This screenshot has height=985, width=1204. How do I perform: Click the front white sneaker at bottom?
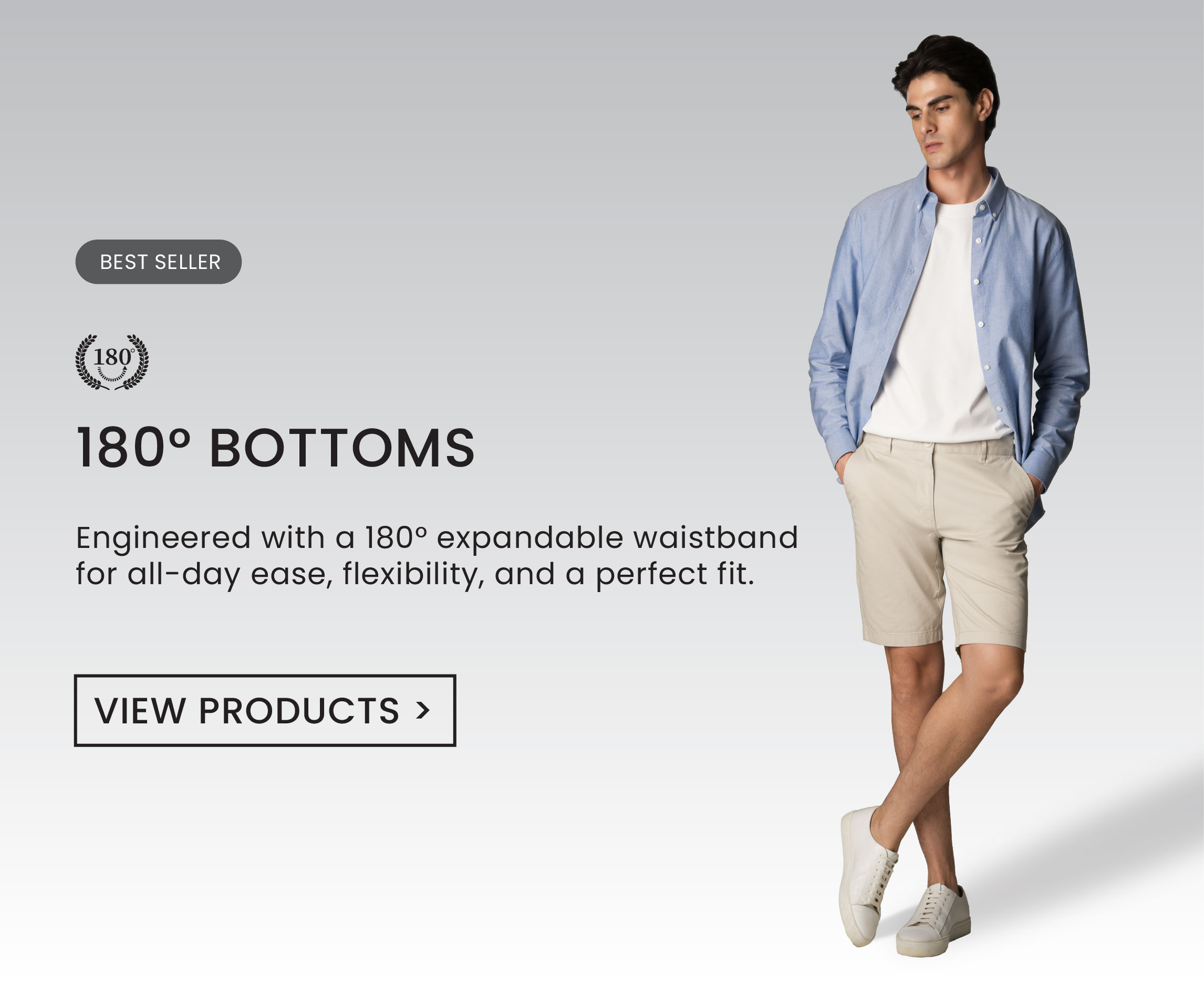[x=933, y=920]
